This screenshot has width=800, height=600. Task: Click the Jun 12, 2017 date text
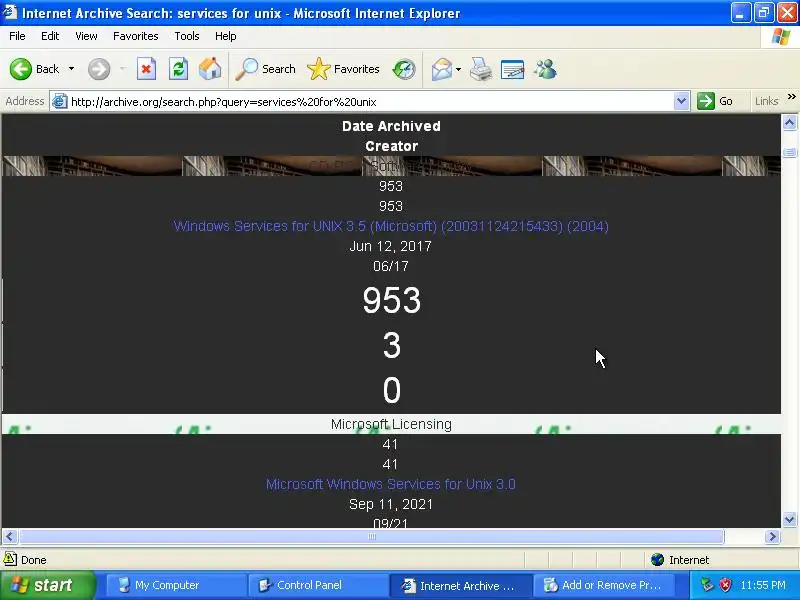coord(391,246)
